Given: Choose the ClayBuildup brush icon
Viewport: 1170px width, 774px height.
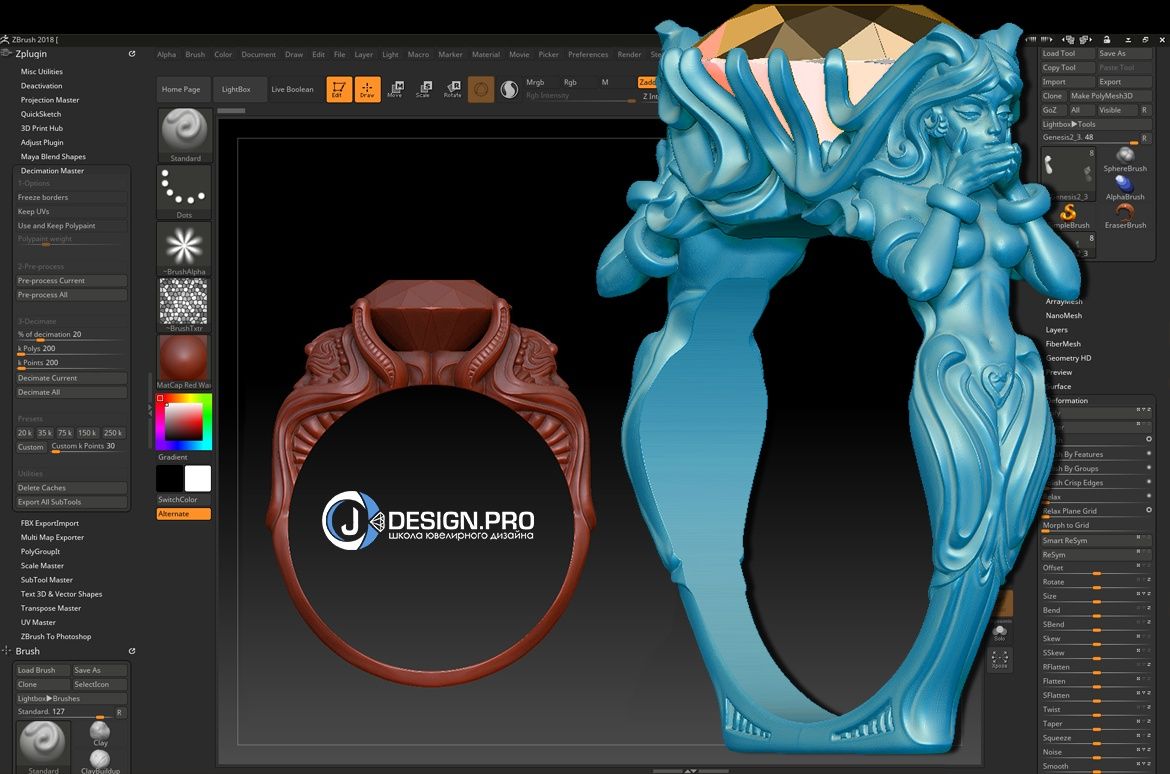Looking at the screenshot, I should point(100,761).
